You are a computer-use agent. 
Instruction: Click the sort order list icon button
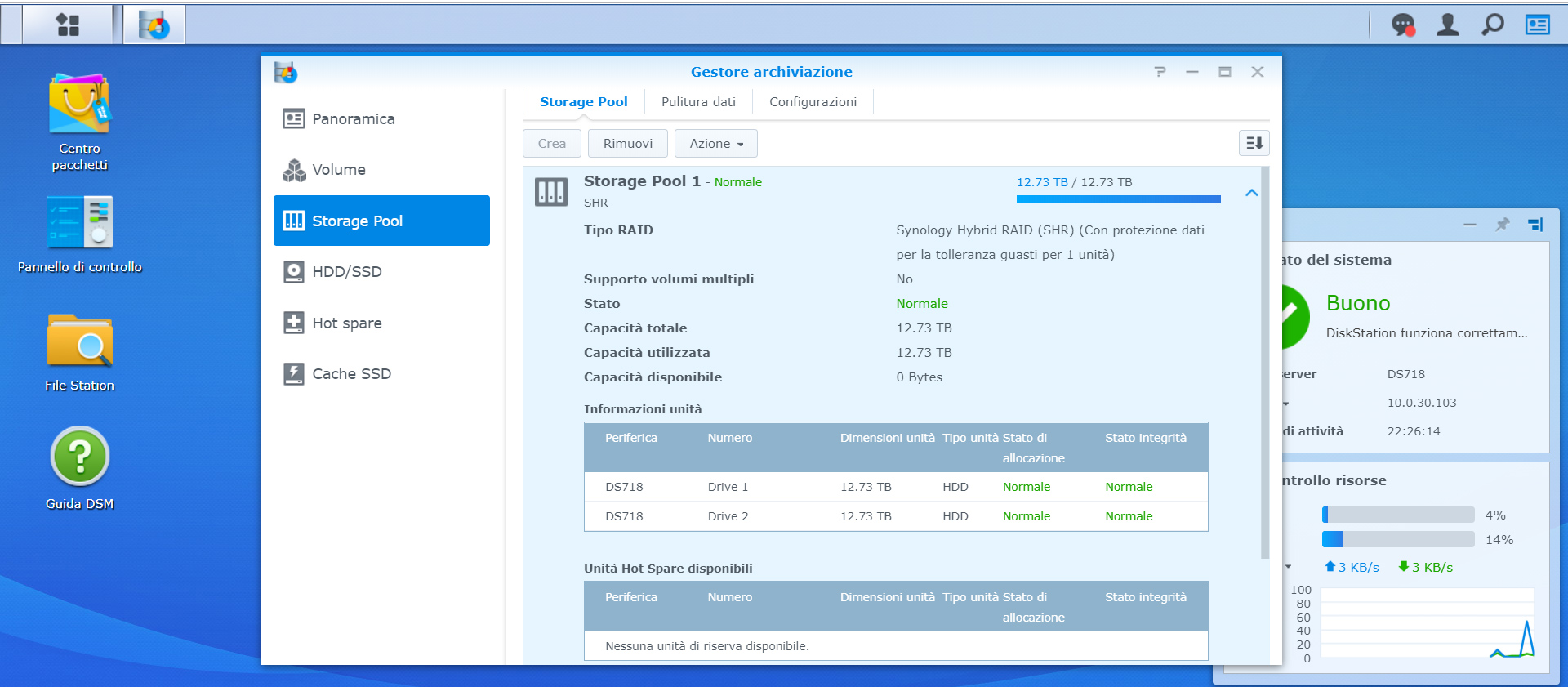pyautogui.click(x=1254, y=143)
